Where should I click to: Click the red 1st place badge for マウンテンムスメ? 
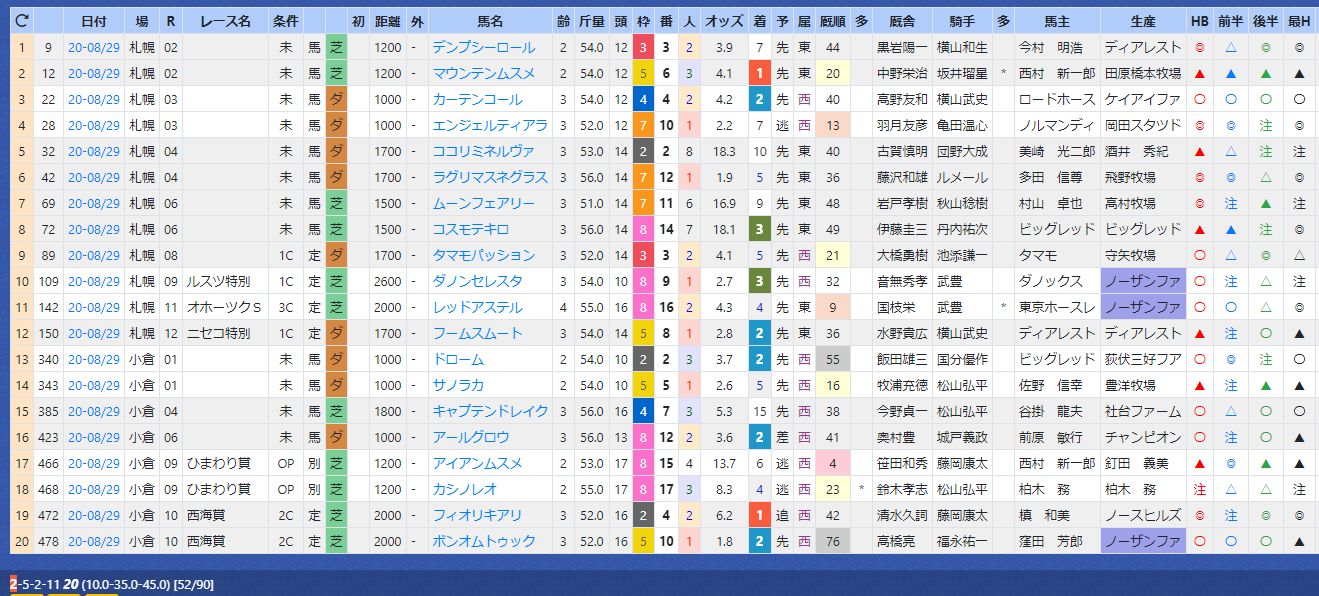click(760, 73)
